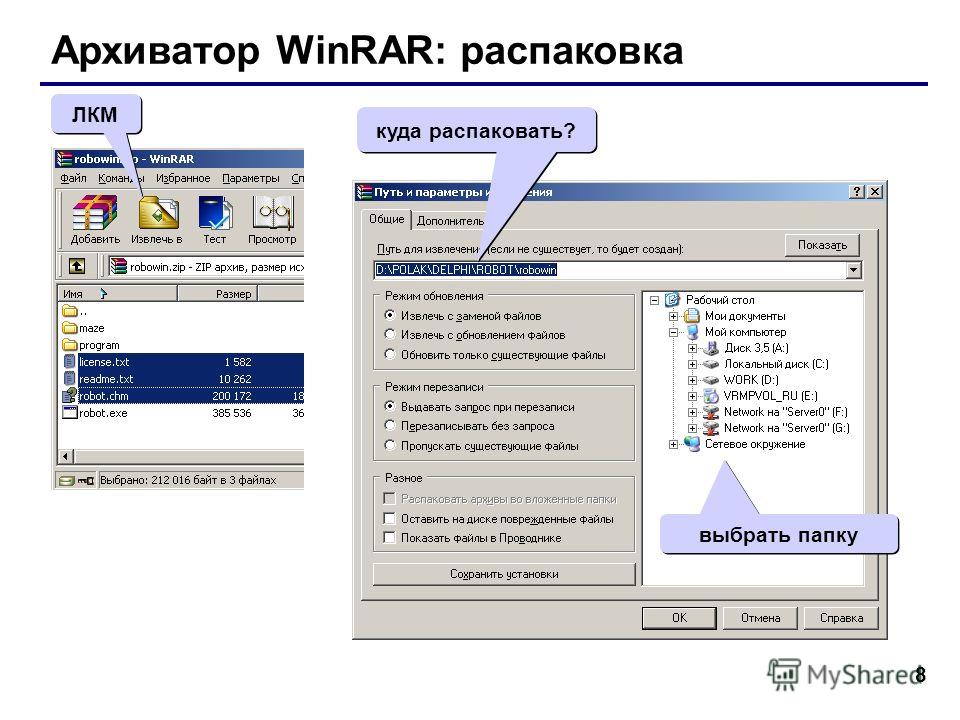Switch to the Дополнительно tab
Screen dimensions: 960x720
tap(450, 221)
